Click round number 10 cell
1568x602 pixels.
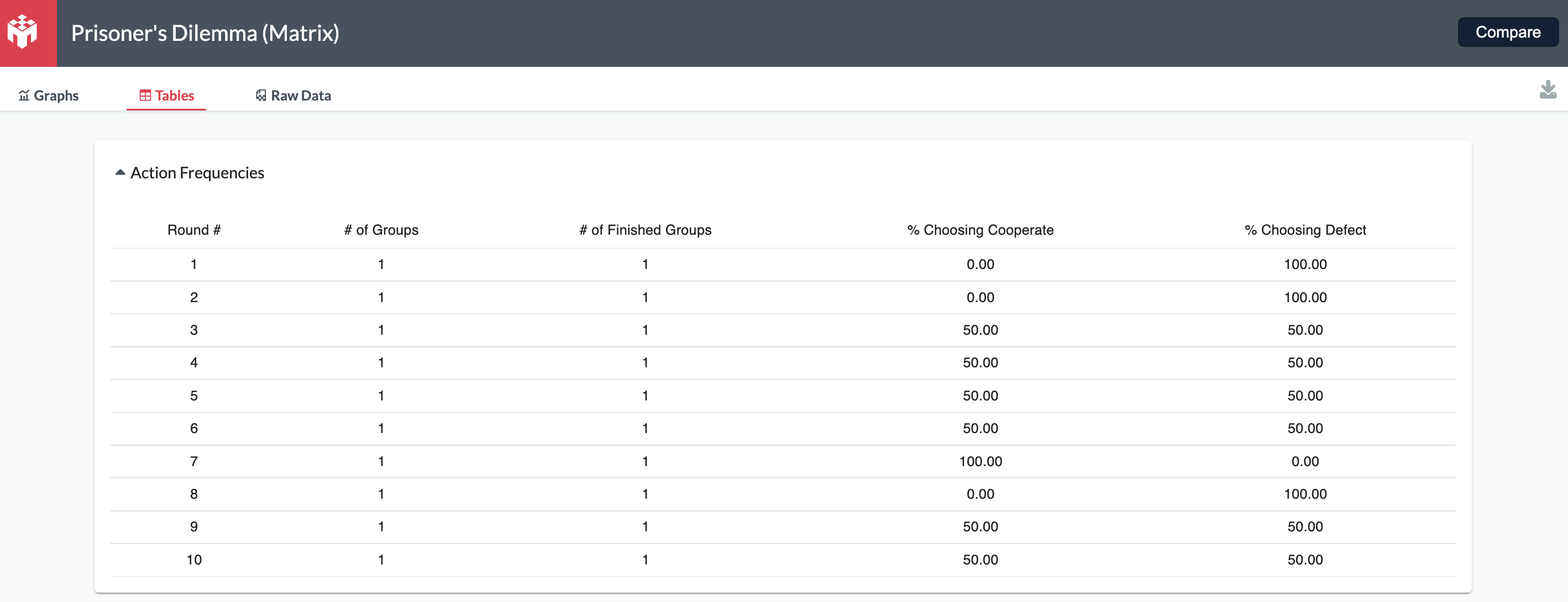tap(193, 559)
